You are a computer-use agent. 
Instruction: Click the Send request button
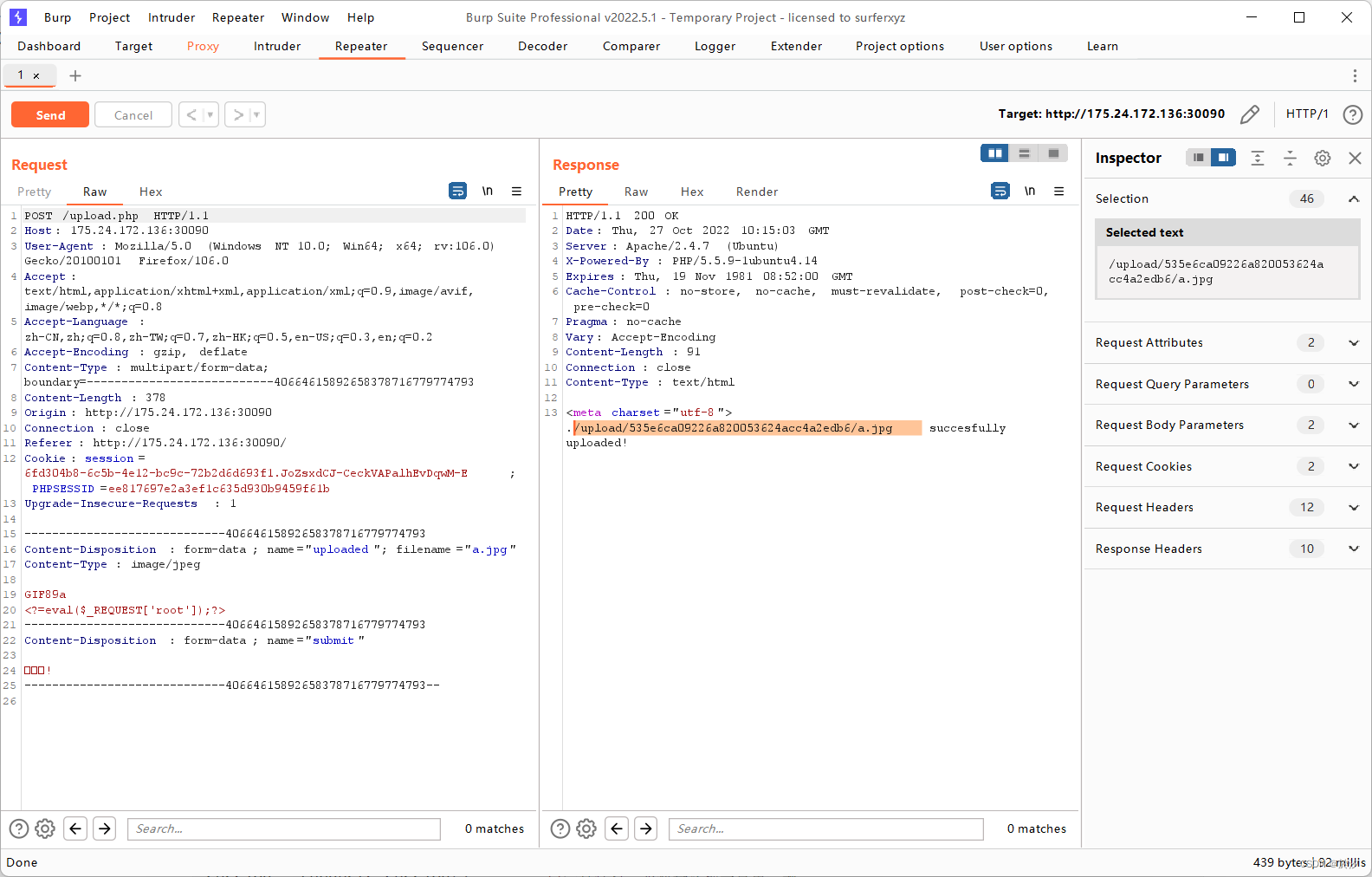coord(50,114)
